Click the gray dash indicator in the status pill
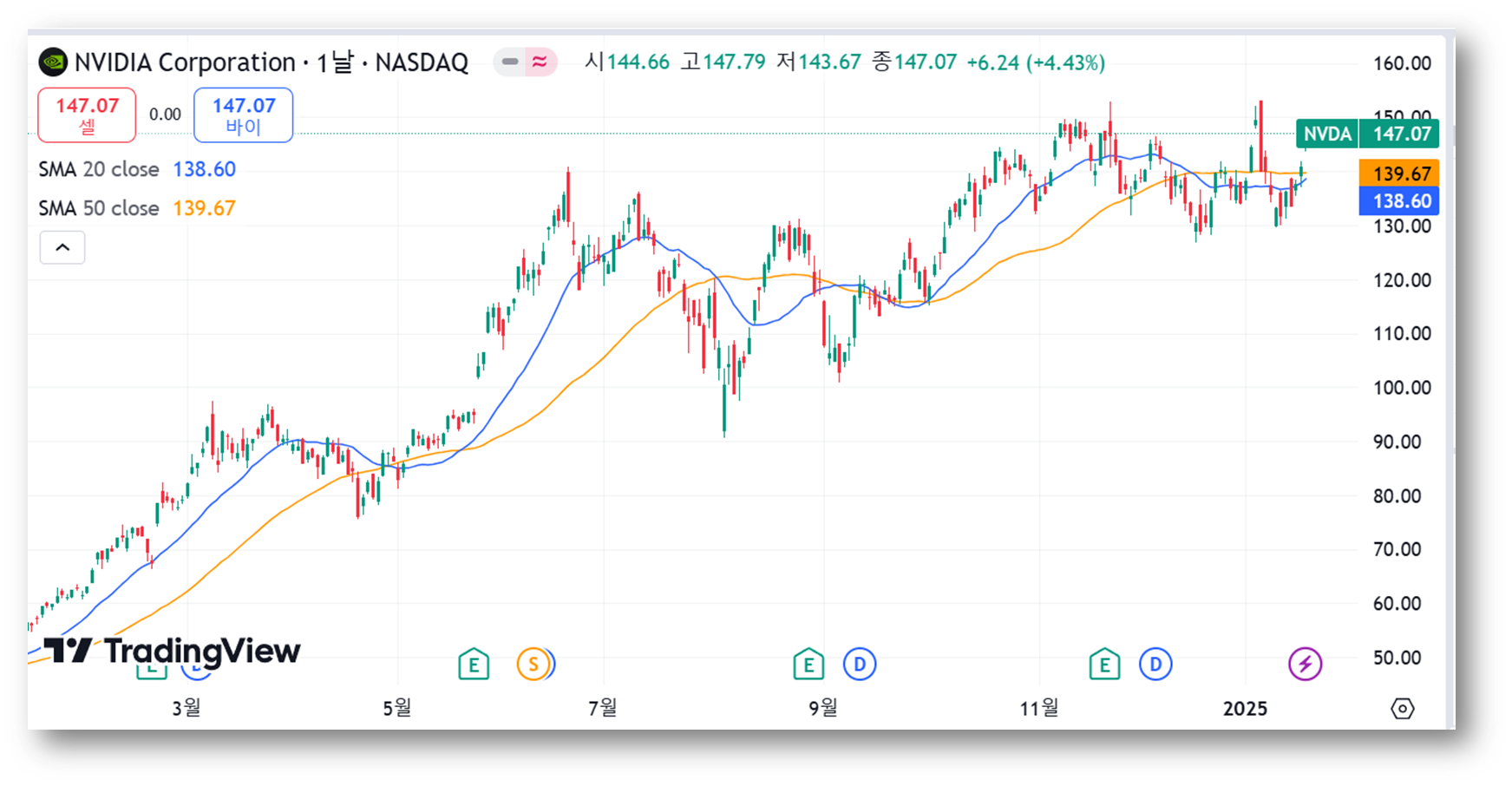 pyautogui.click(x=510, y=62)
